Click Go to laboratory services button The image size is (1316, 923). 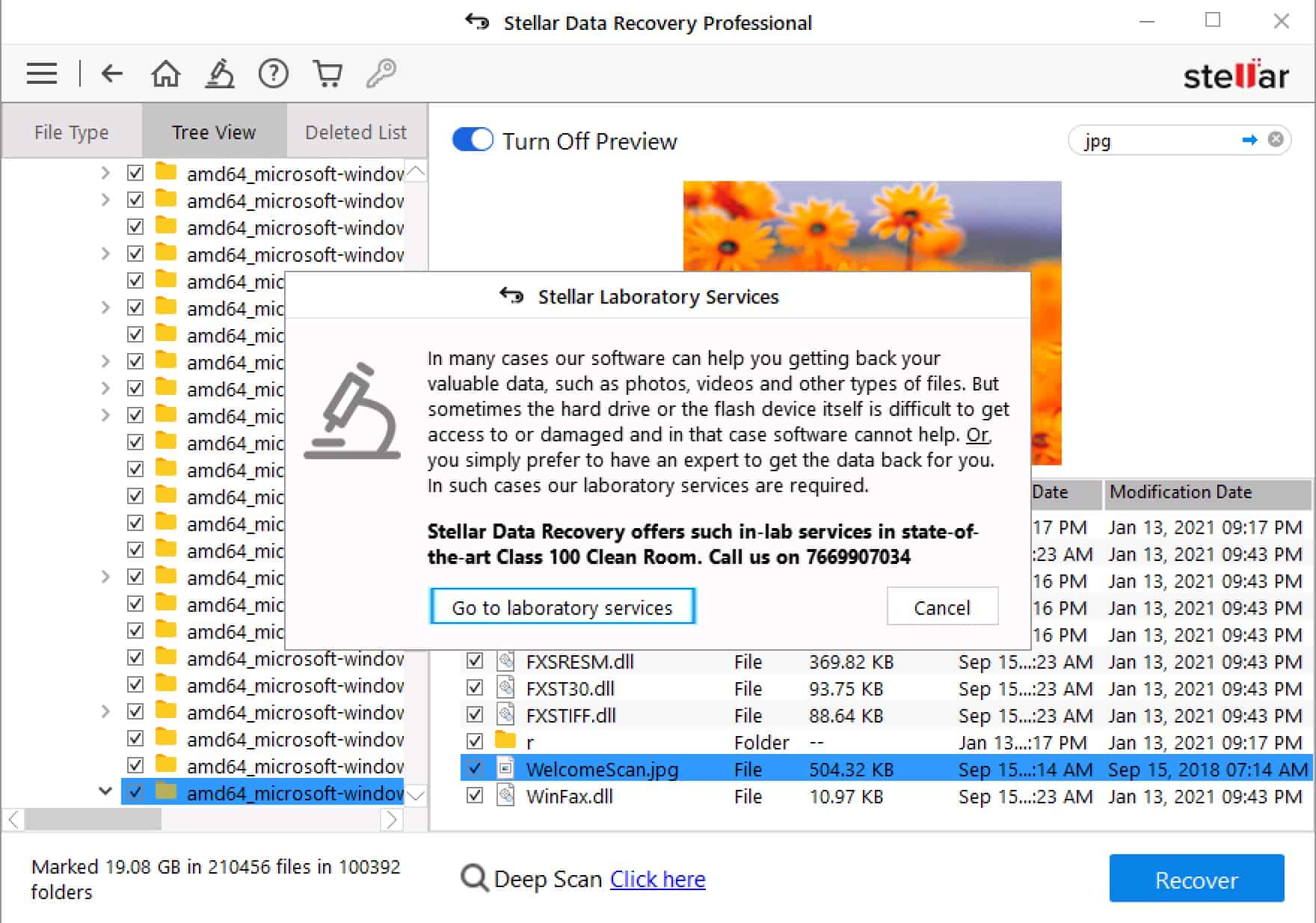coord(562,607)
